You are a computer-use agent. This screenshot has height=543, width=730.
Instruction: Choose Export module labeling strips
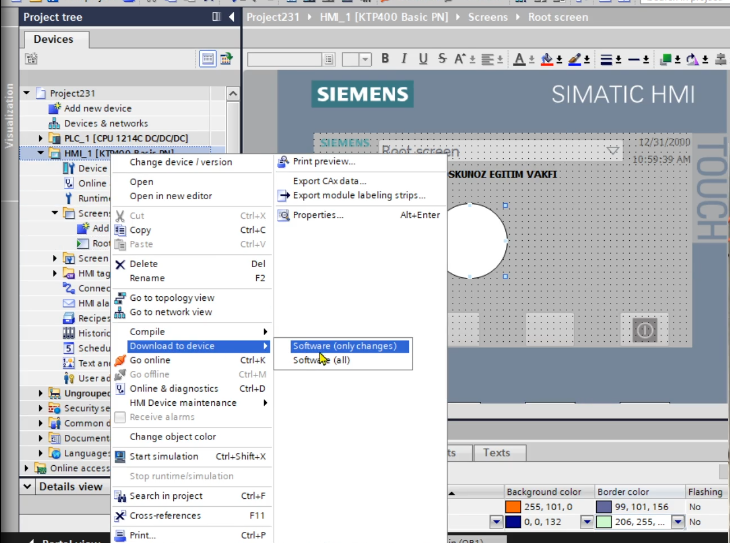[359, 196]
